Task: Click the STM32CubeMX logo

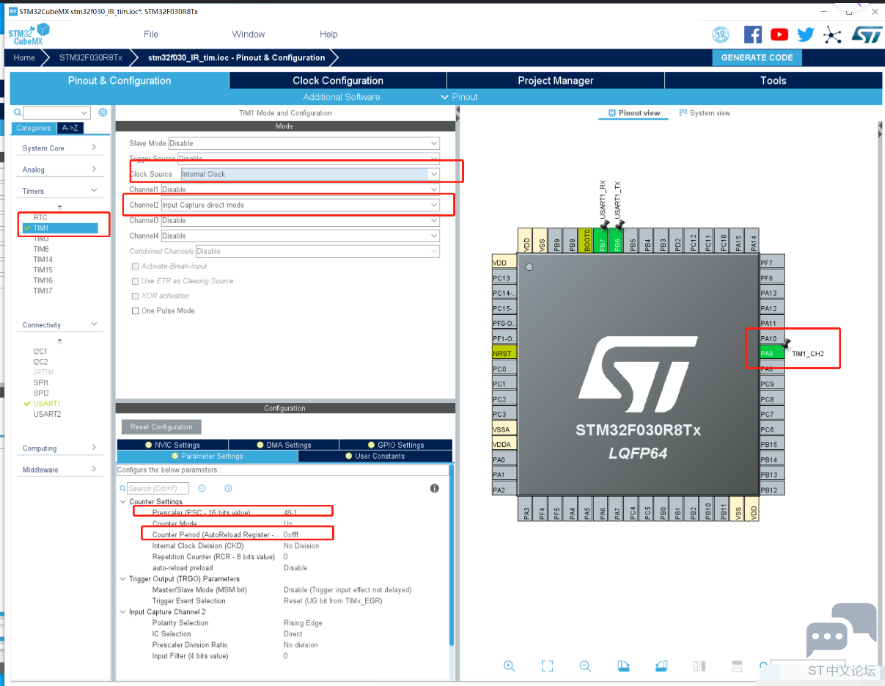Action: 29,34
